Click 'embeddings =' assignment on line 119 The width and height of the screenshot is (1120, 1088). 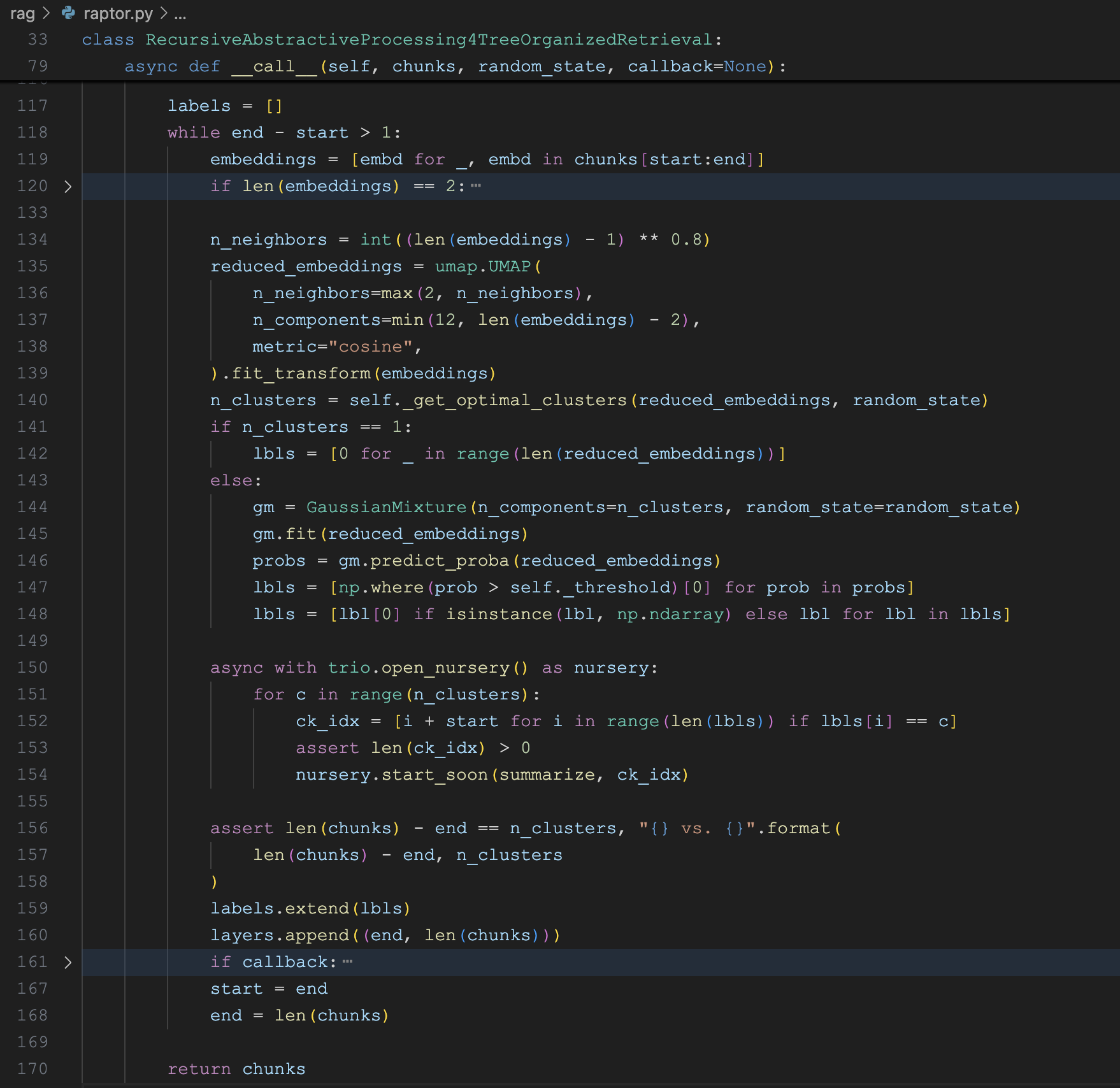(274, 159)
